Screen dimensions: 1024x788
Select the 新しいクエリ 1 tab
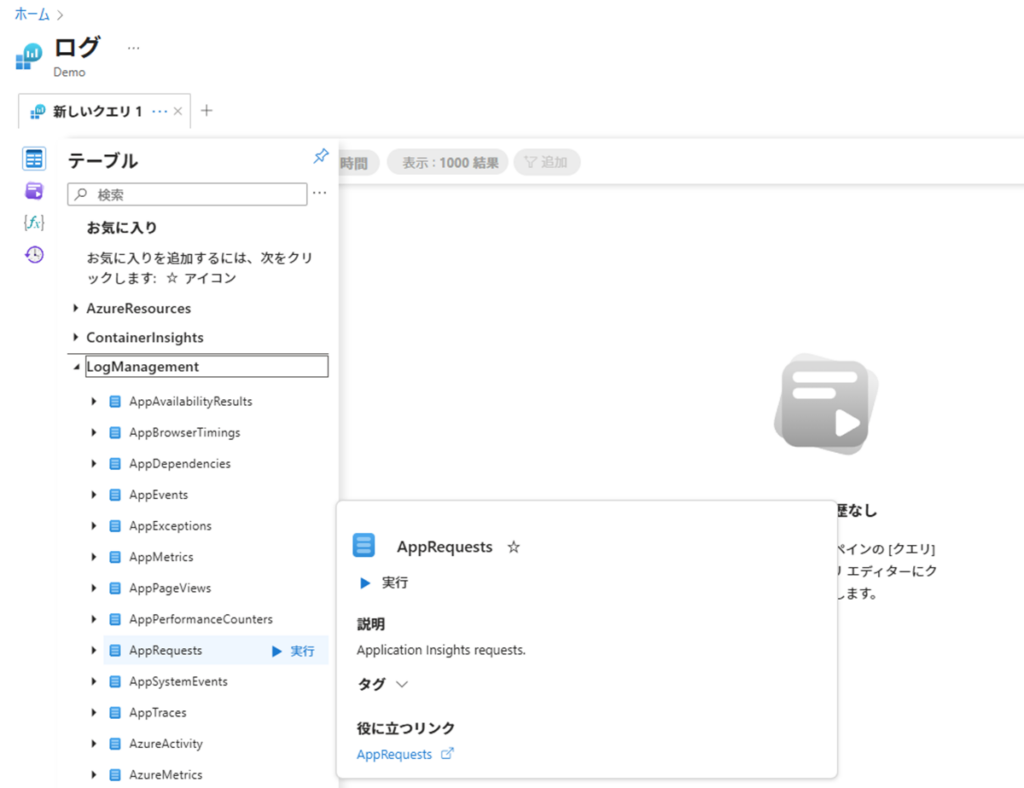click(x=97, y=111)
